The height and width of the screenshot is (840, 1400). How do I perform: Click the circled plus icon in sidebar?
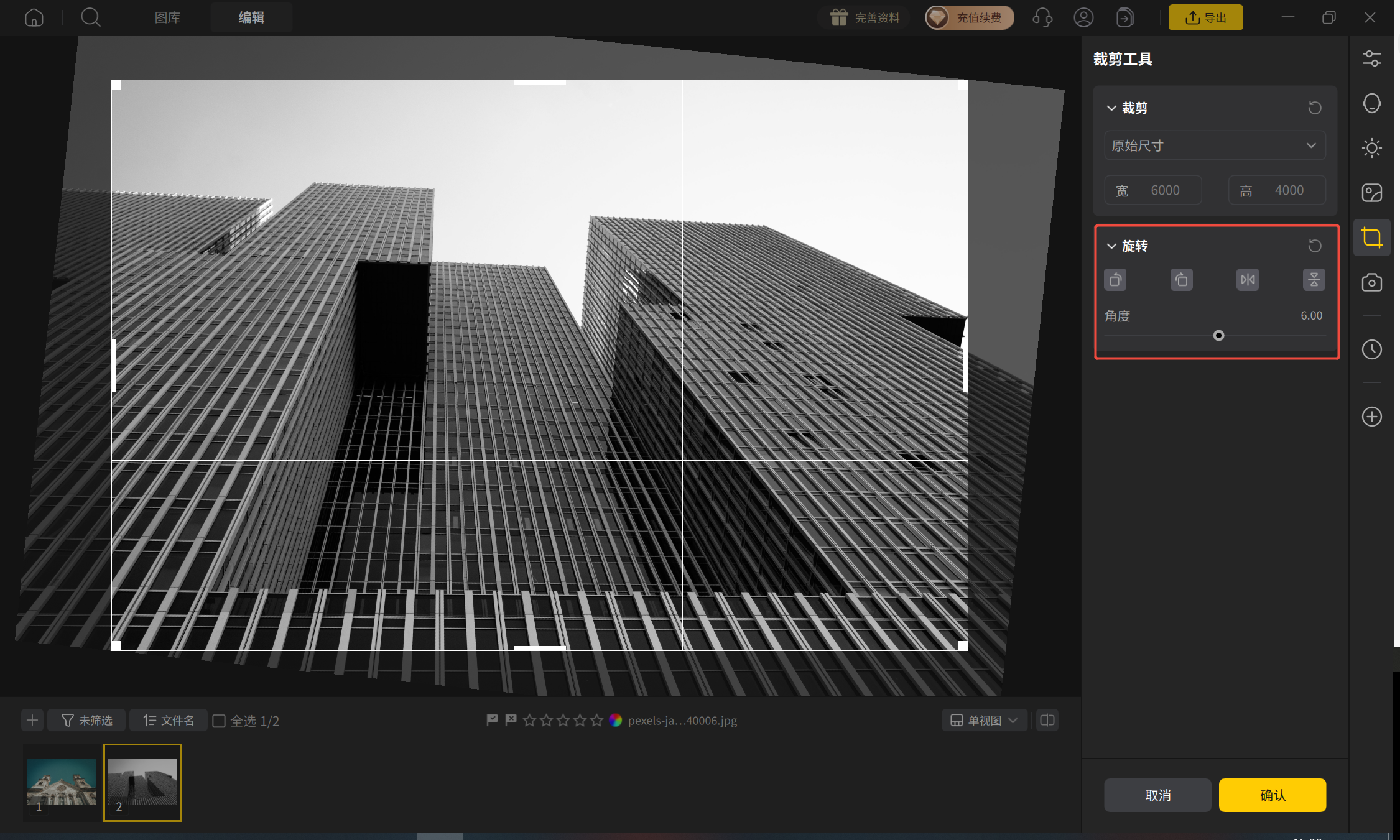tap(1371, 417)
